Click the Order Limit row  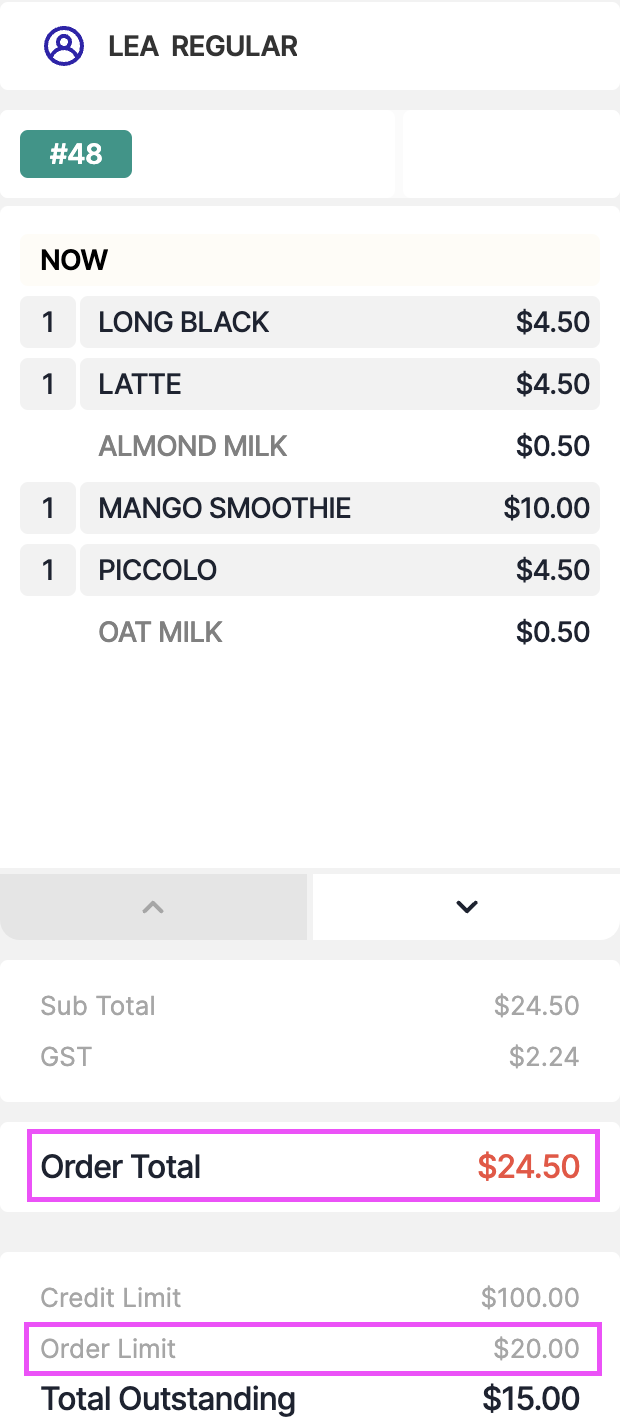pyautogui.click(x=313, y=1348)
